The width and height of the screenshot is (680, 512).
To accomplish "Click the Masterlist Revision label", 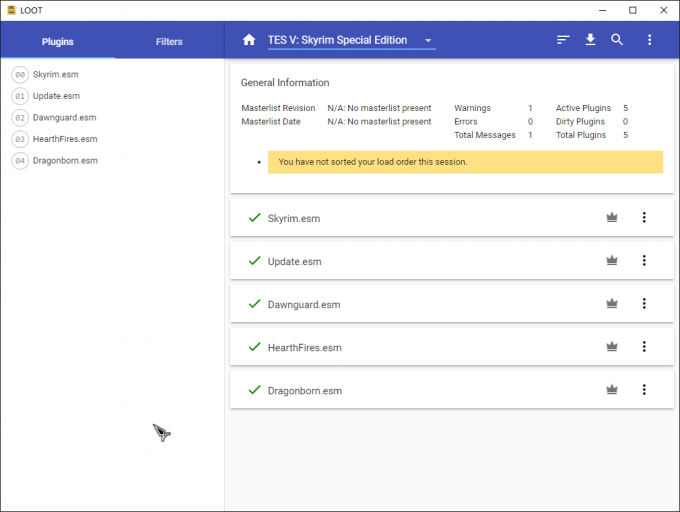I will coord(278,108).
